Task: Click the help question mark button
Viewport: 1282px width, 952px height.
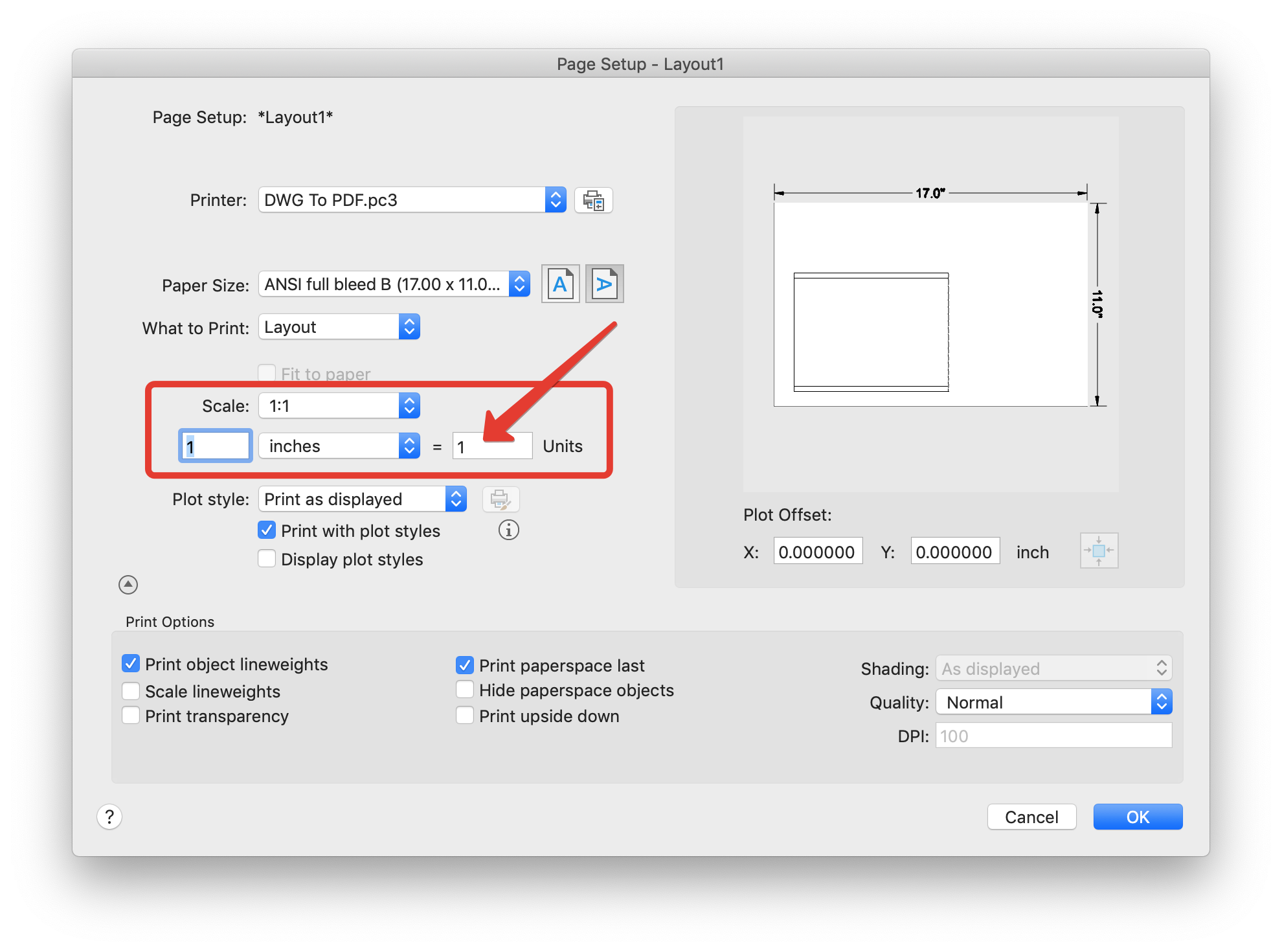Action: (109, 817)
